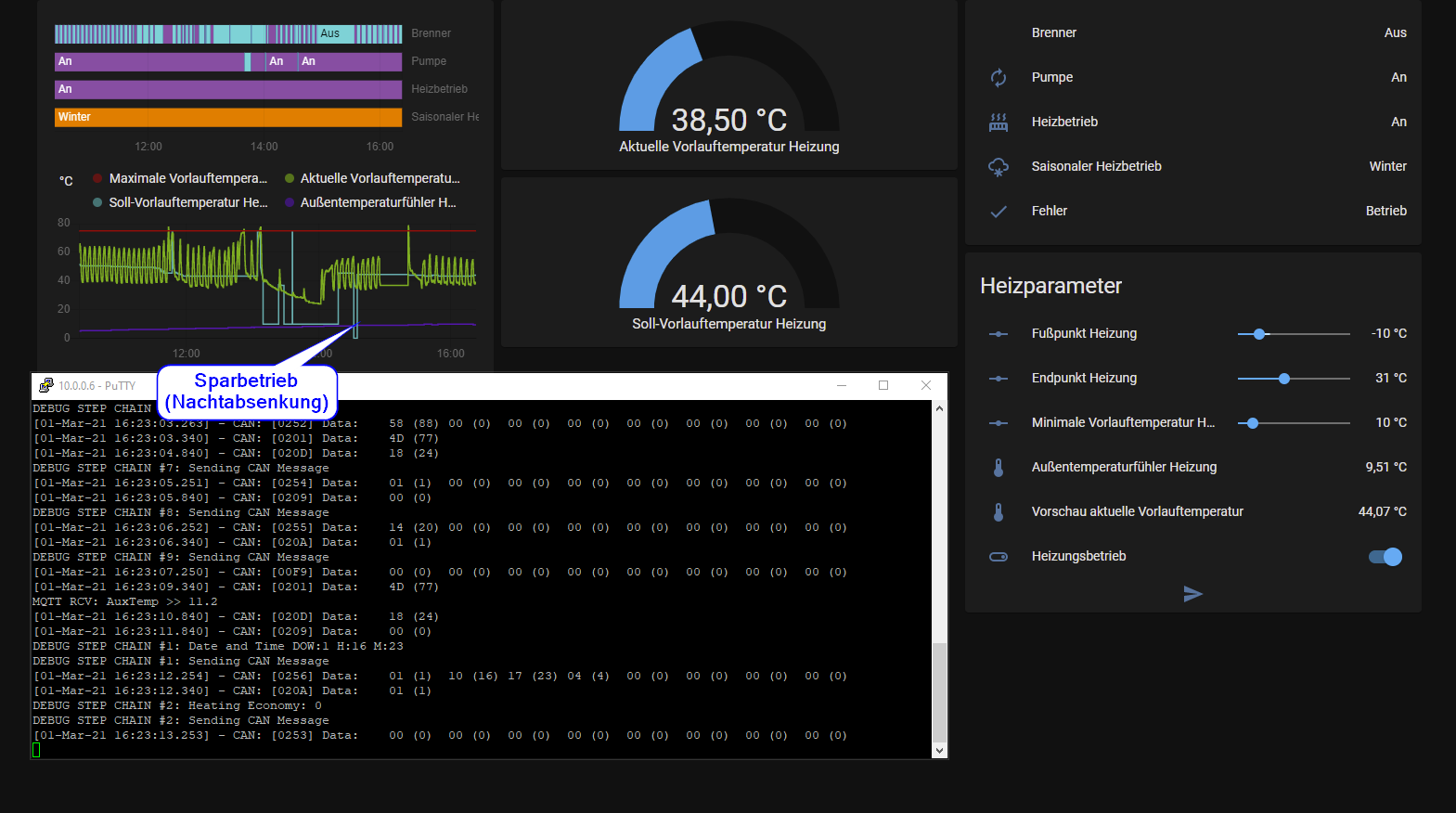Click the 44,07 °C preview value
The height and width of the screenshot is (813, 1456).
point(1383,511)
